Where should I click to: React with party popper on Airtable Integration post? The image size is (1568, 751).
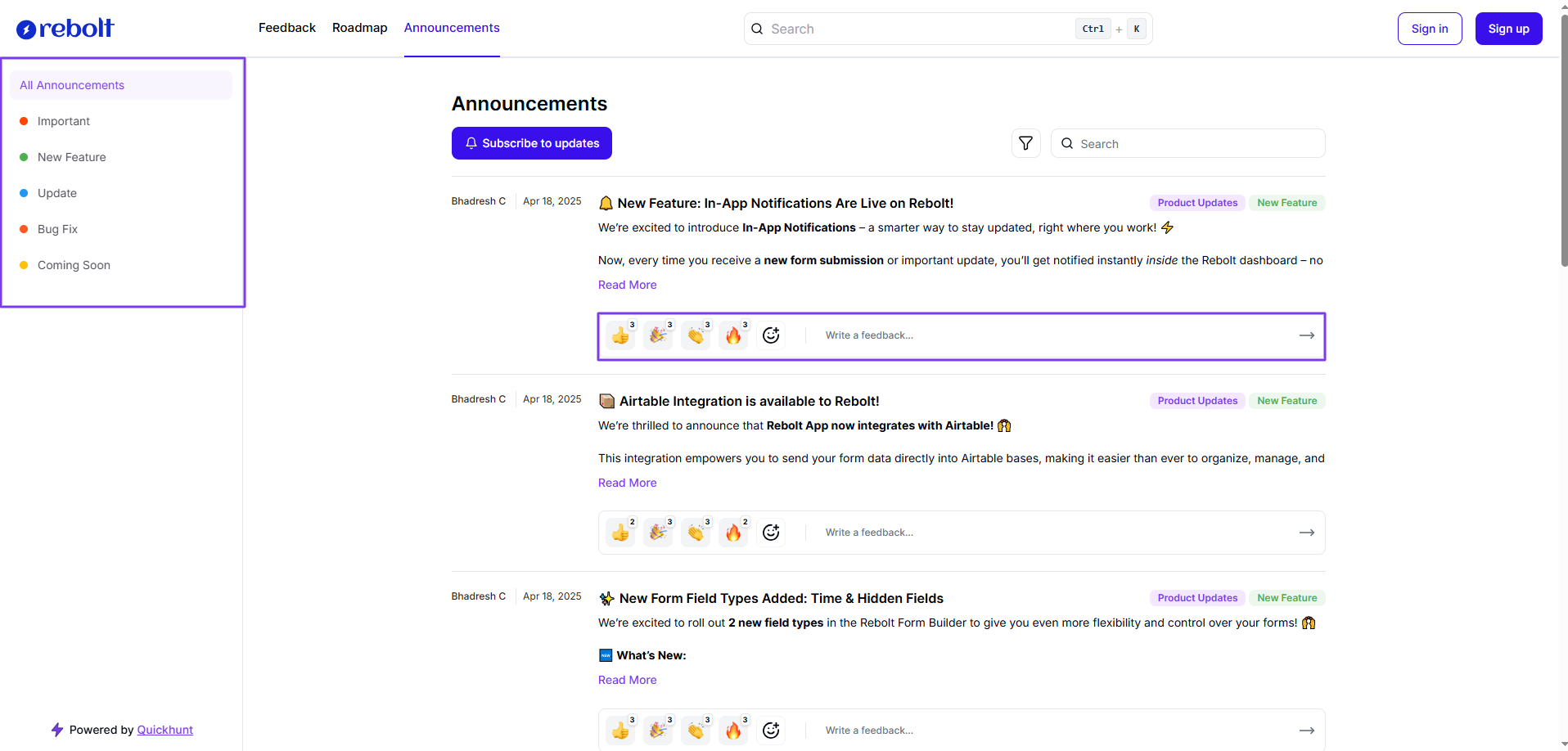point(659,532)
